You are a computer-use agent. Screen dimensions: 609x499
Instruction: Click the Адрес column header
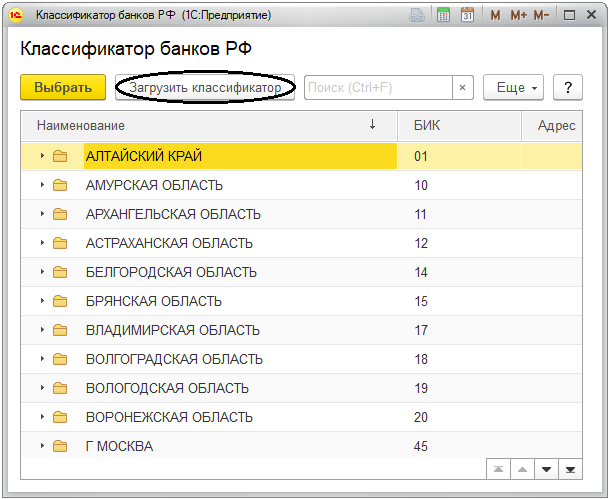pos(552,125)
